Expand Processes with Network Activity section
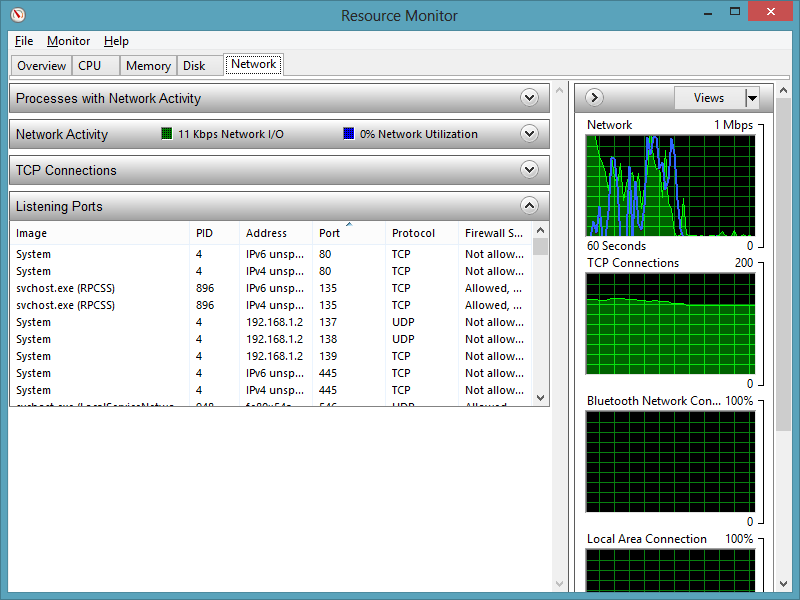Screen dimensions: 800x600 (530, 98)
